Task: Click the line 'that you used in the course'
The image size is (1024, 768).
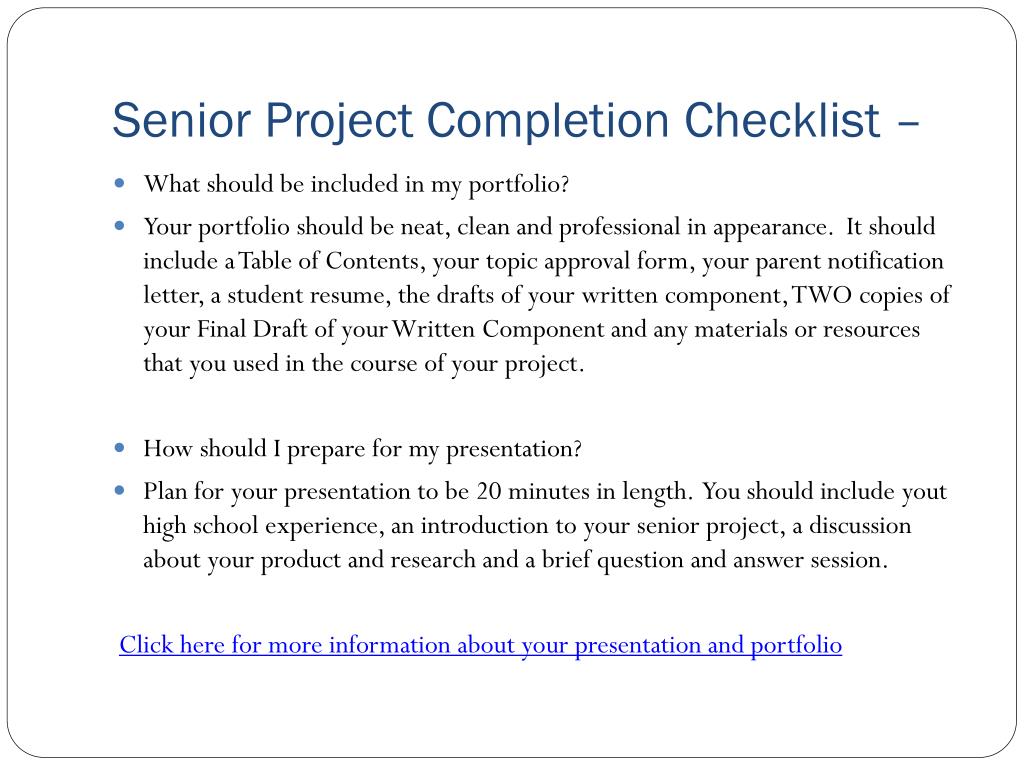Action: 364,364
